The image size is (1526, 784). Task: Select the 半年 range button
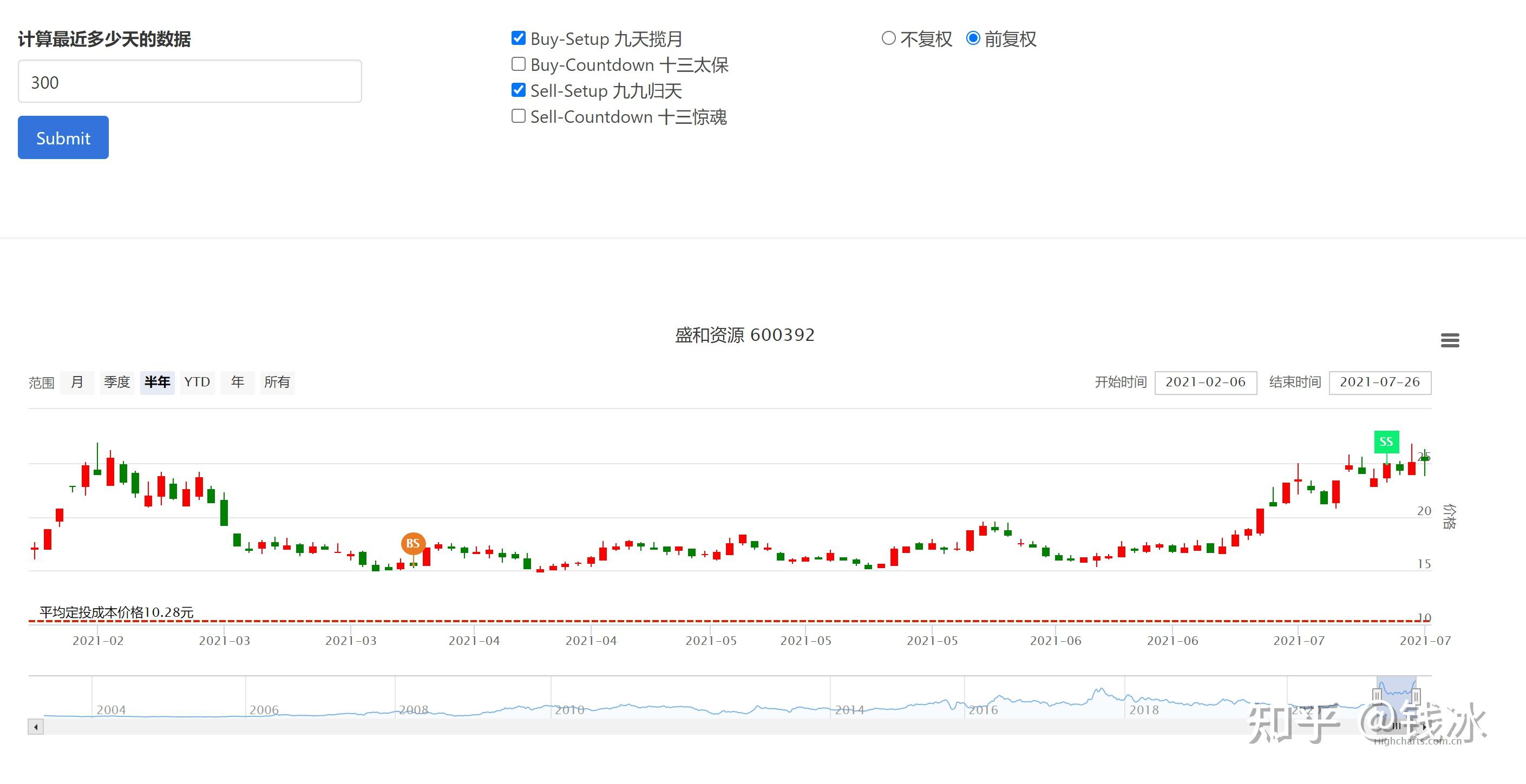(157, 383)
